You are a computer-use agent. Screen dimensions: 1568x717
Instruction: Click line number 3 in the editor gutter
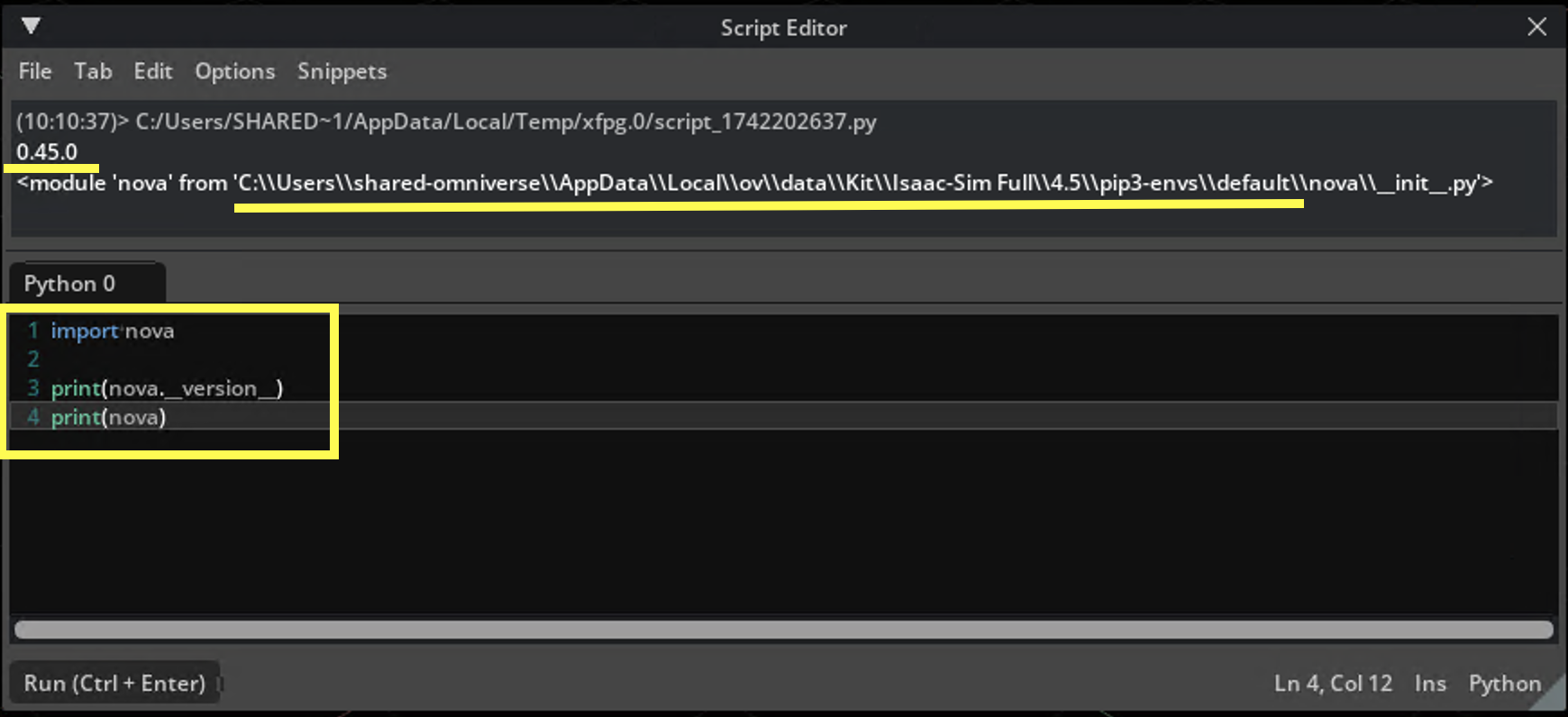click(x=32, y=387)
